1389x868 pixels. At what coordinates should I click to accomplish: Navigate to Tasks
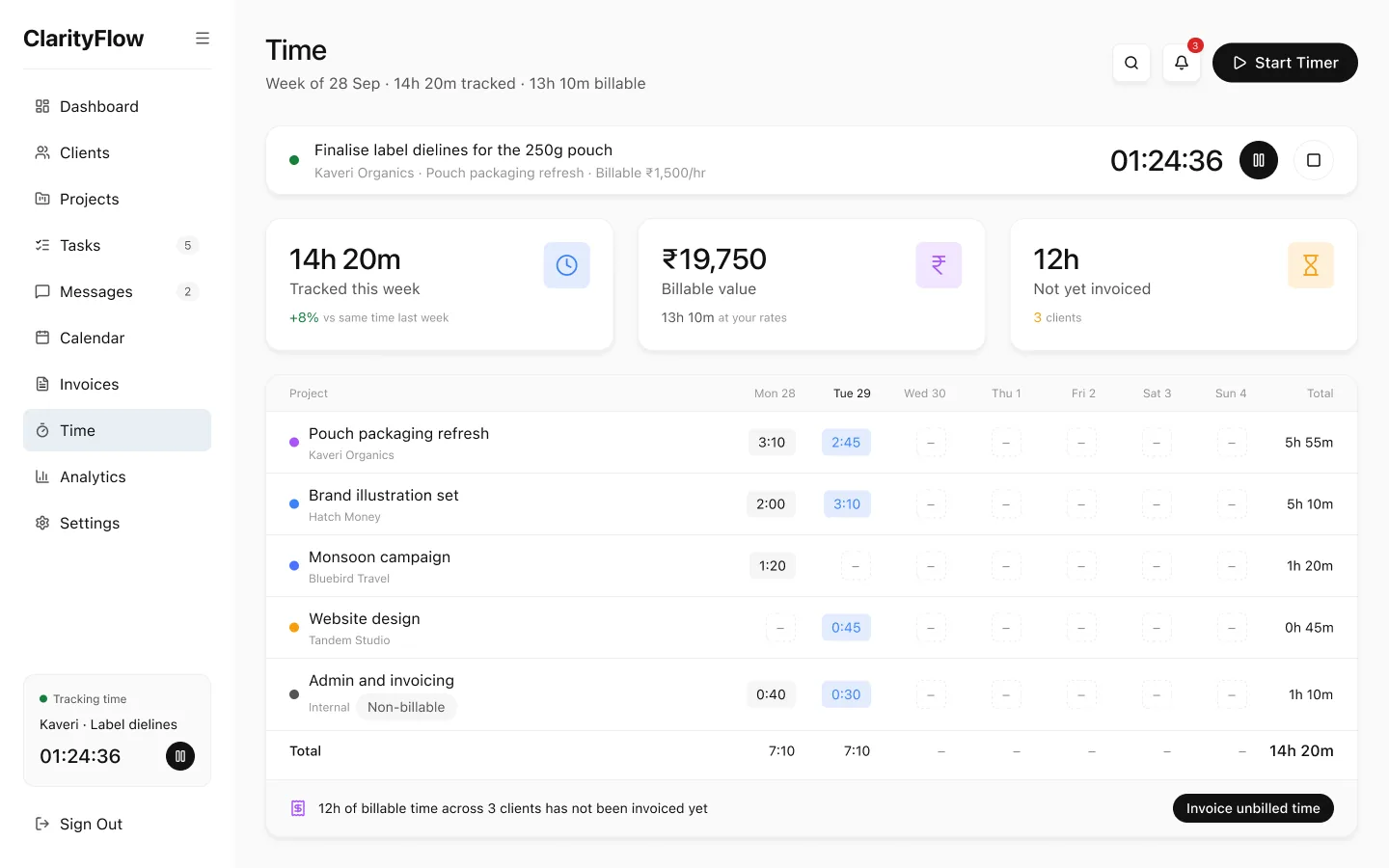pos(117,245)
